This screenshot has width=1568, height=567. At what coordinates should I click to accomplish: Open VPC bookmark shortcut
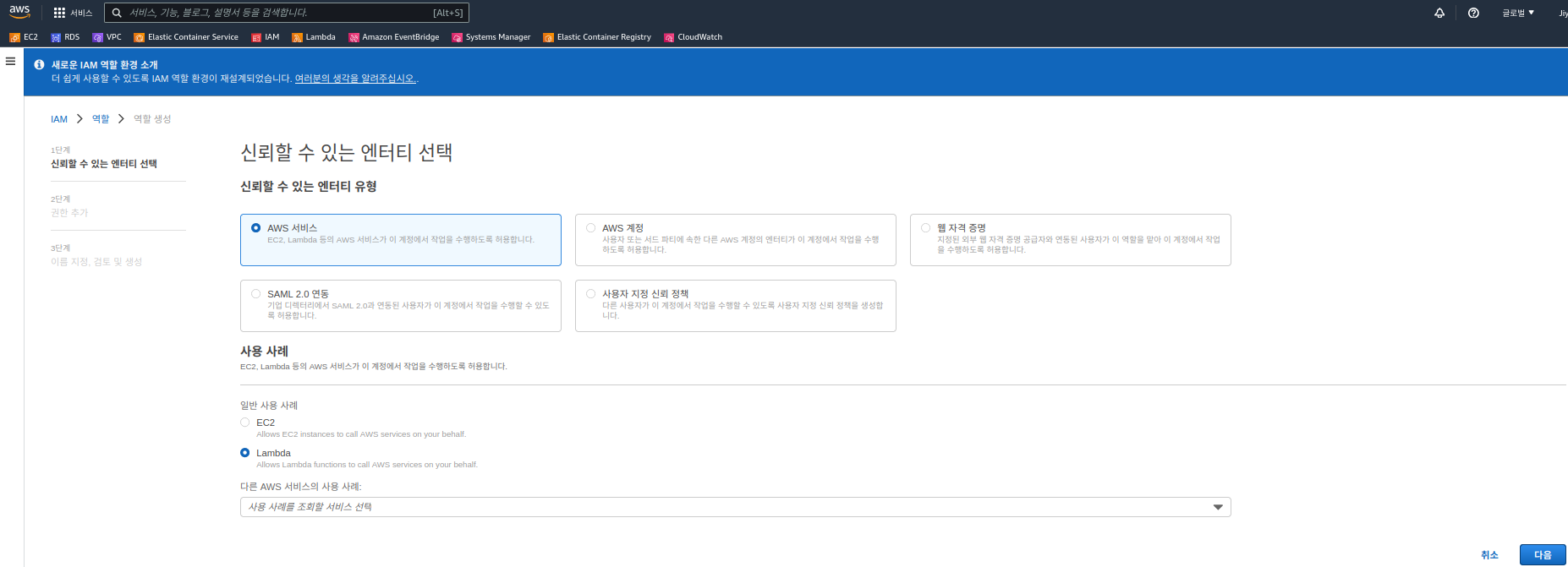click(x=107, y=37)
